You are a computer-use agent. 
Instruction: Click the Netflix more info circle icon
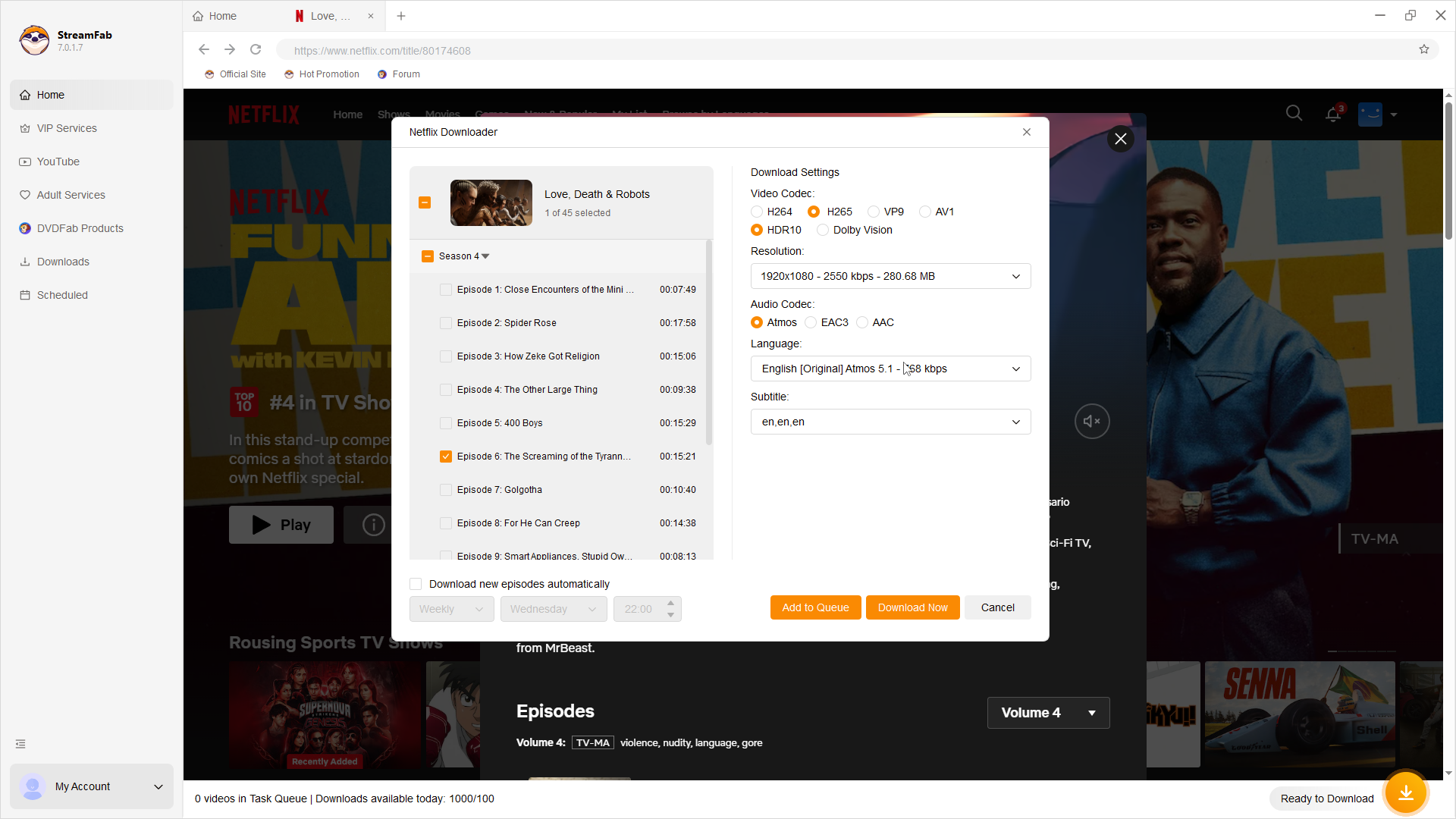pyautogui.click(x=373, y=525)
